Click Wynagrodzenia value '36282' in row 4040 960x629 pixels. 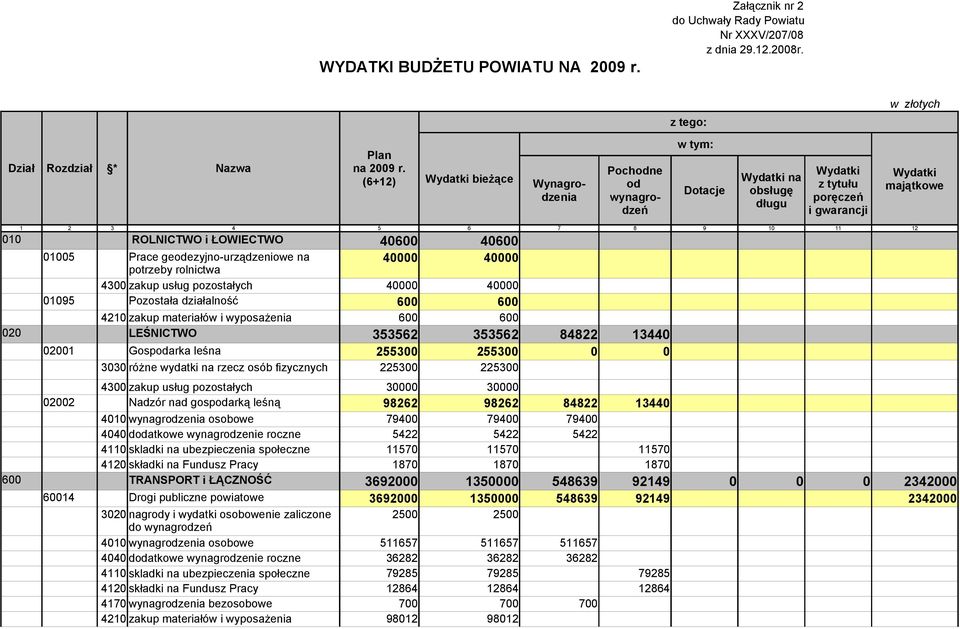point(581,558)
